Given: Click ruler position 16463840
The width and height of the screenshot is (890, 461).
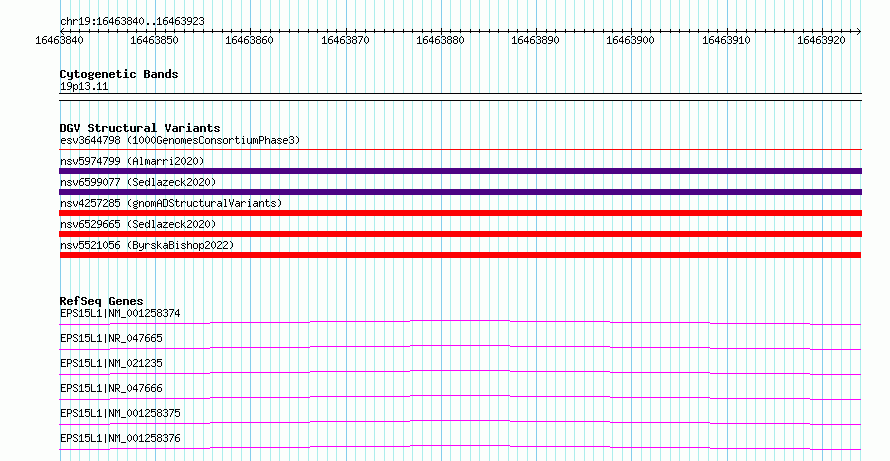Looking at the screenshot, I should 59,40.
